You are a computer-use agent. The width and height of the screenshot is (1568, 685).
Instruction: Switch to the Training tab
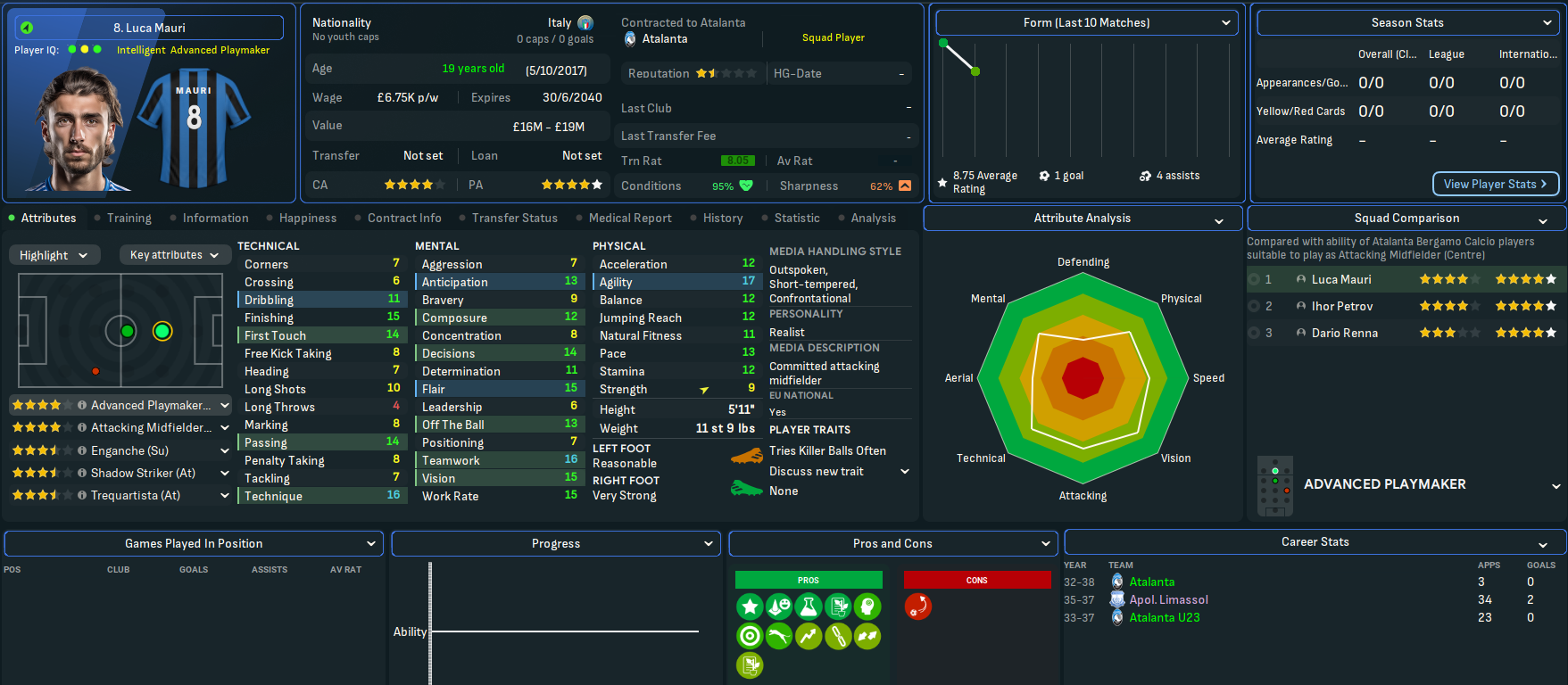point(129,219)
